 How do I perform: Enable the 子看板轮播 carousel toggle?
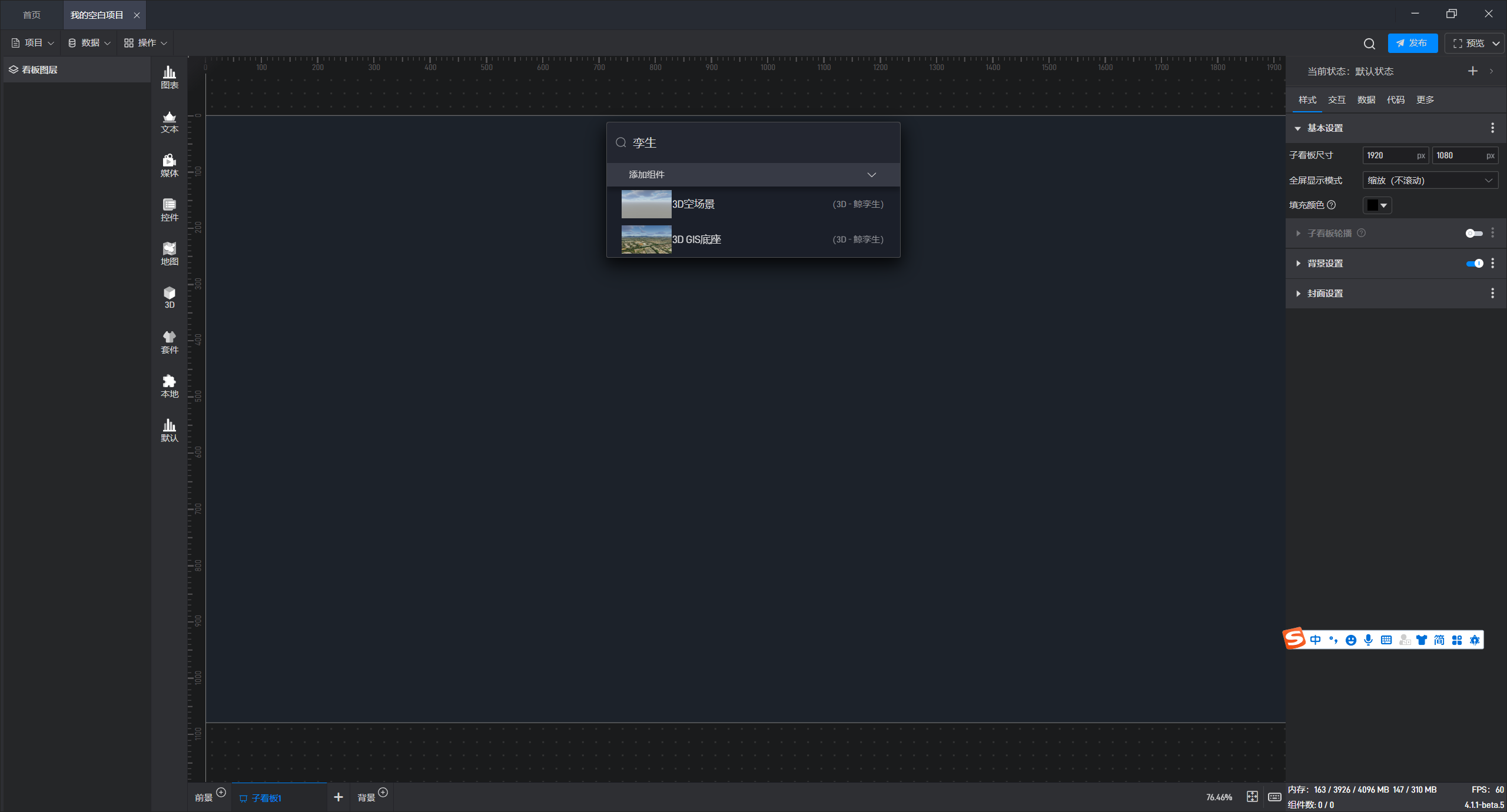1473,234
